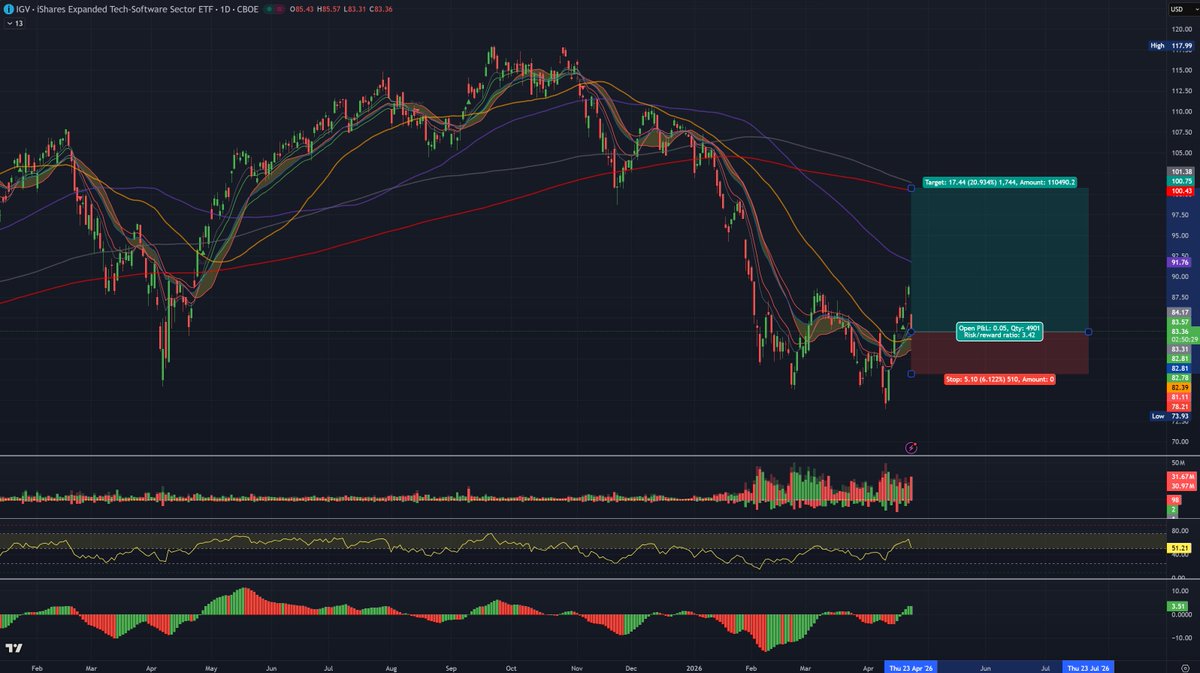Click the Stop 5.10 (6.122%) label

[999, 379]
